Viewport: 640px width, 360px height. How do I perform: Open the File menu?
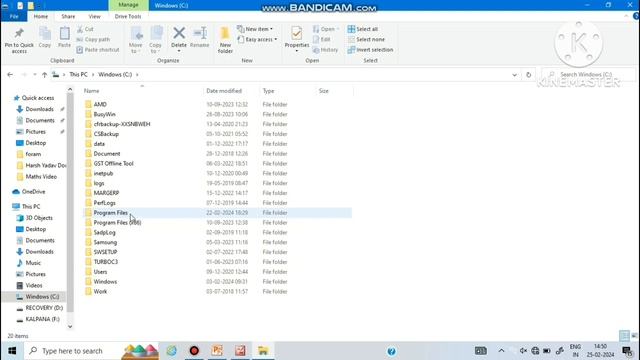pos(14,16)
